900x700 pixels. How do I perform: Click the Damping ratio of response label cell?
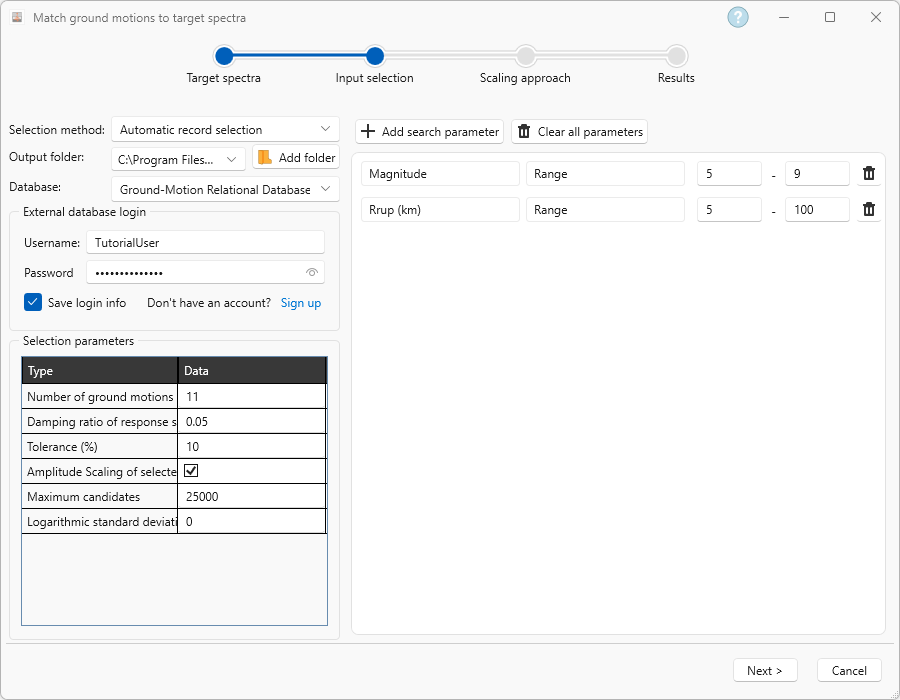(100, 422)
